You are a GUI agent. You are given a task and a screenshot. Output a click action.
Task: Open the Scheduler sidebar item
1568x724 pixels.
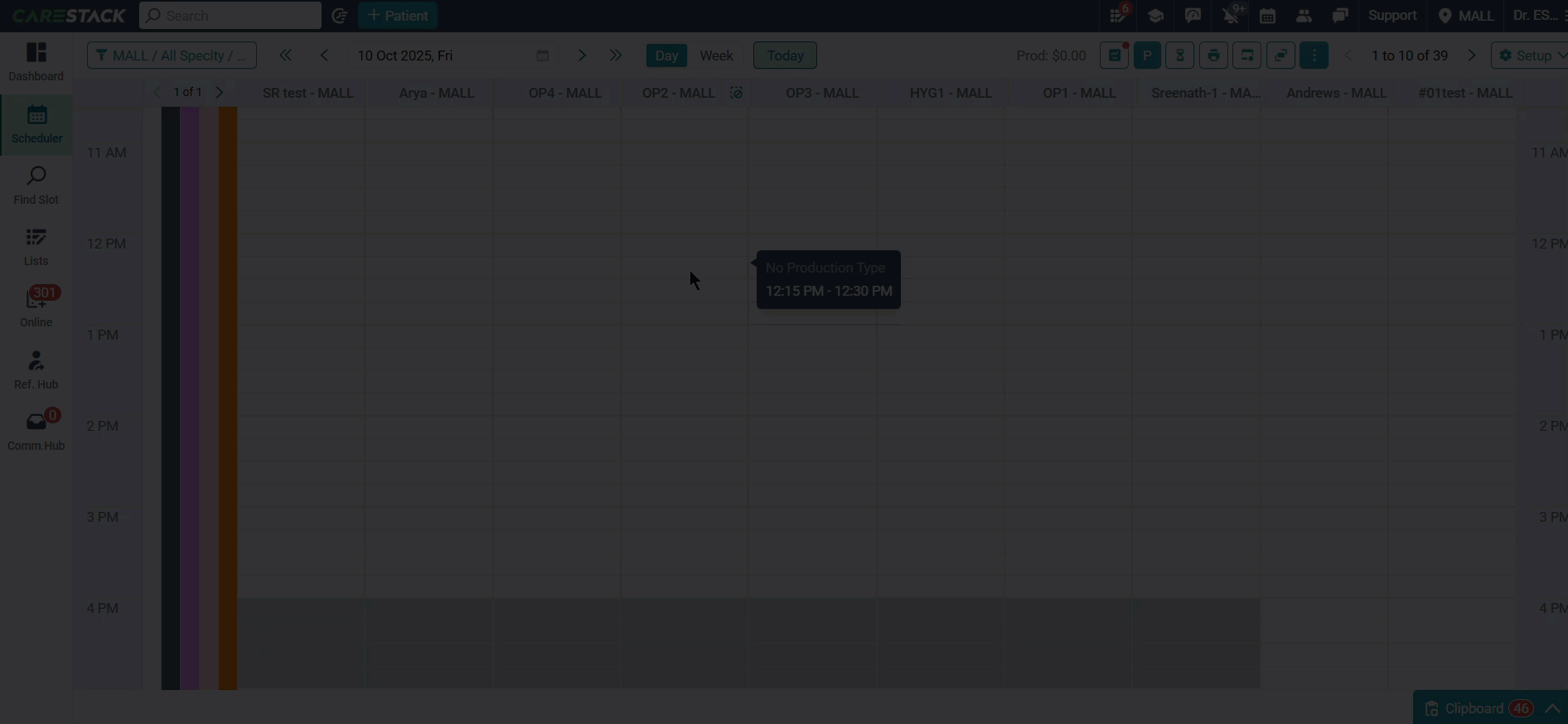(36, 125)
